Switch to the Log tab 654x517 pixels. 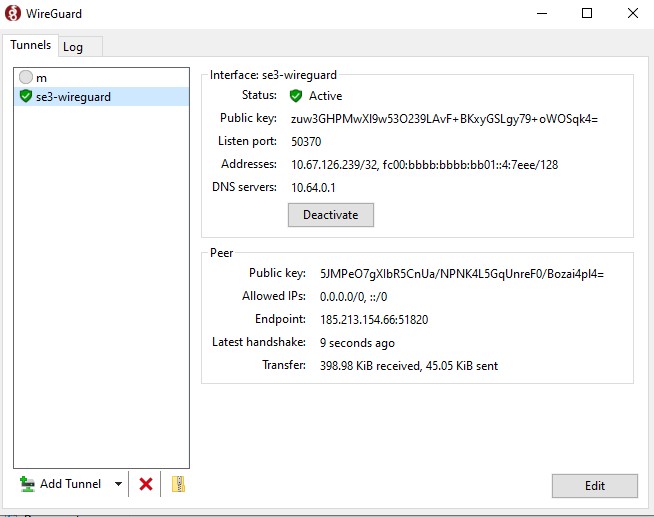73,47
